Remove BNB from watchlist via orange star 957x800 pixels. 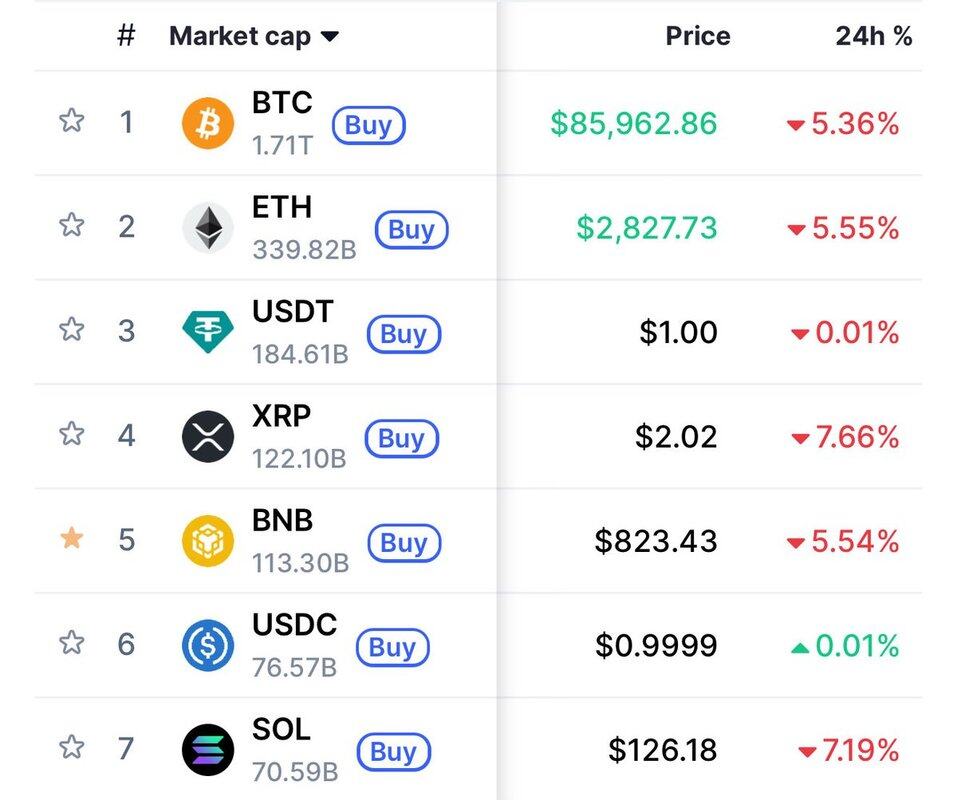[71, 540]
